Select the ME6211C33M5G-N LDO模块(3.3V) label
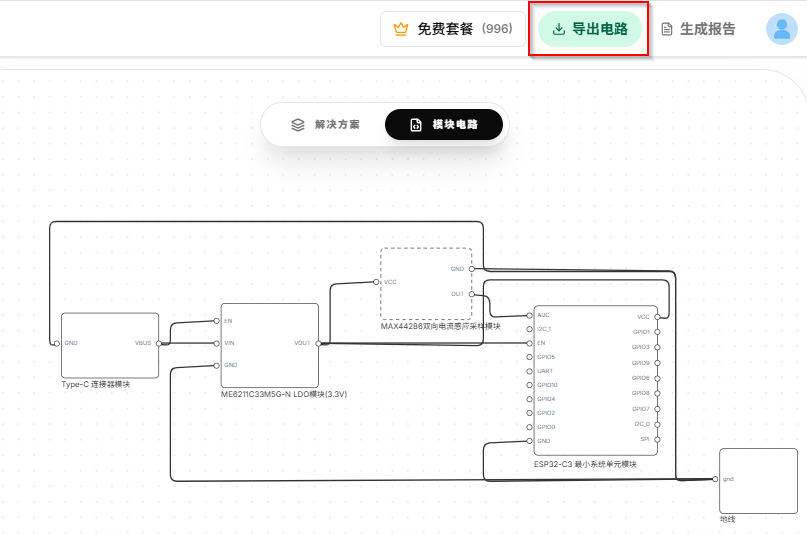 click(284, 394)
